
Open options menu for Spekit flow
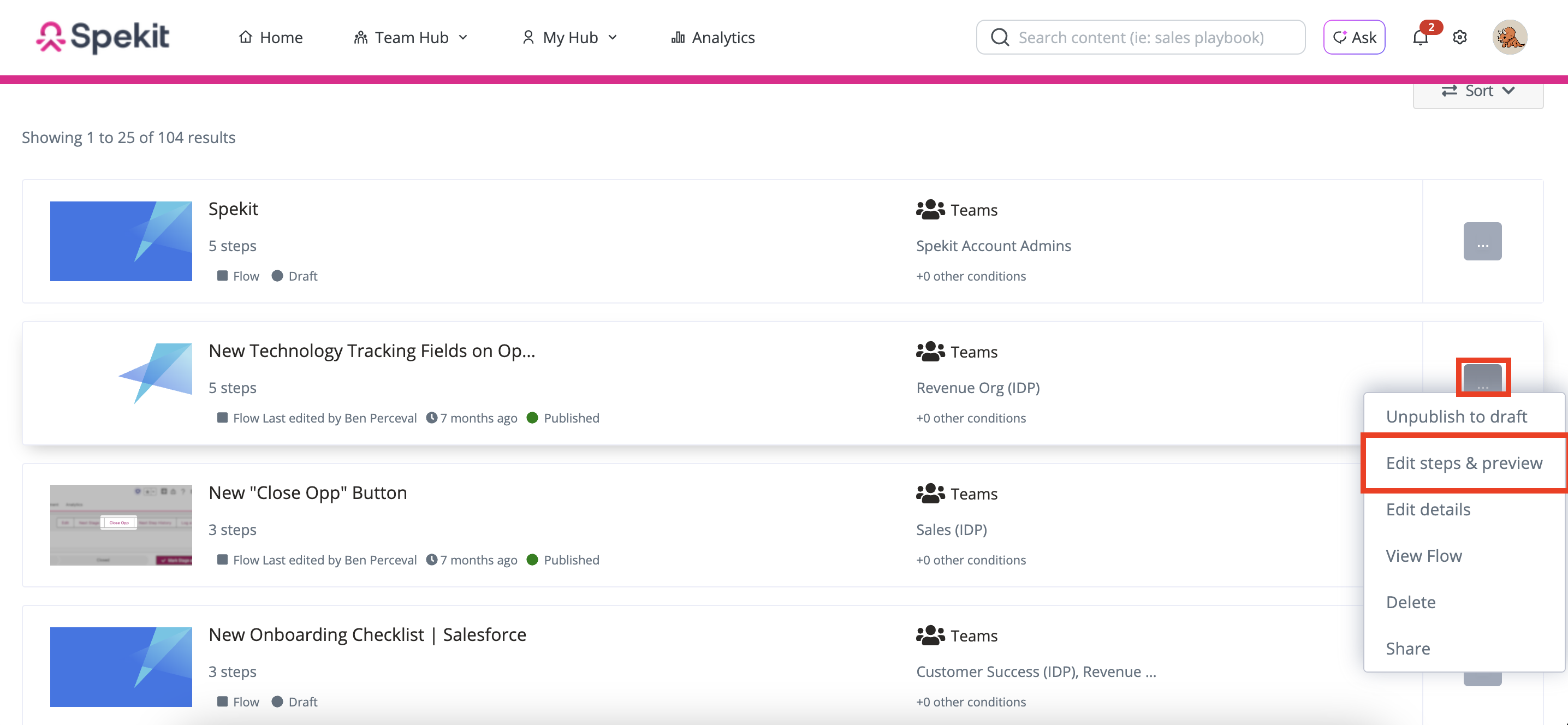(1482, 241)
